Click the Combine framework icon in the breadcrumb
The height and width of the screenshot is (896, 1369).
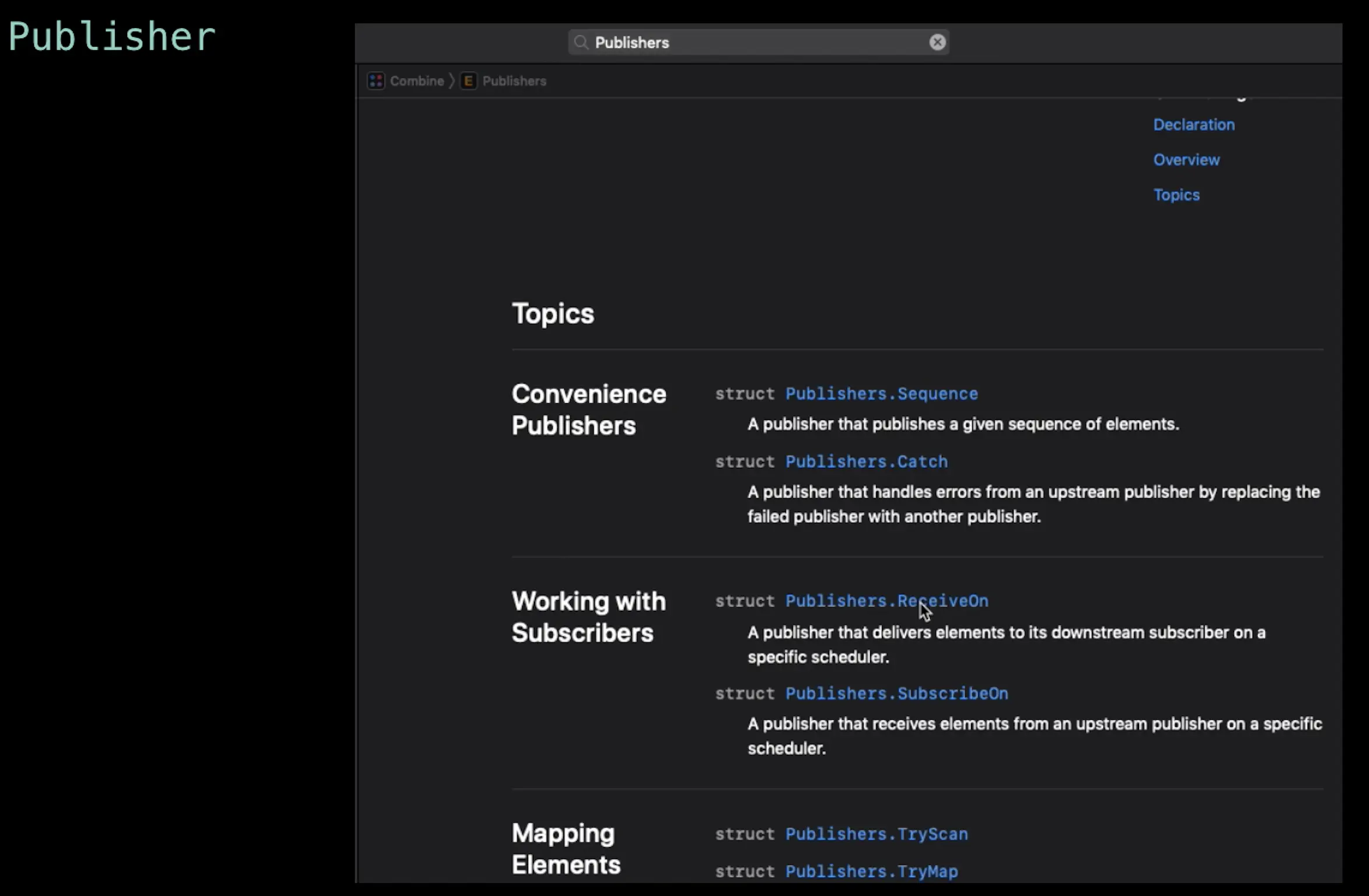point(376,81)
